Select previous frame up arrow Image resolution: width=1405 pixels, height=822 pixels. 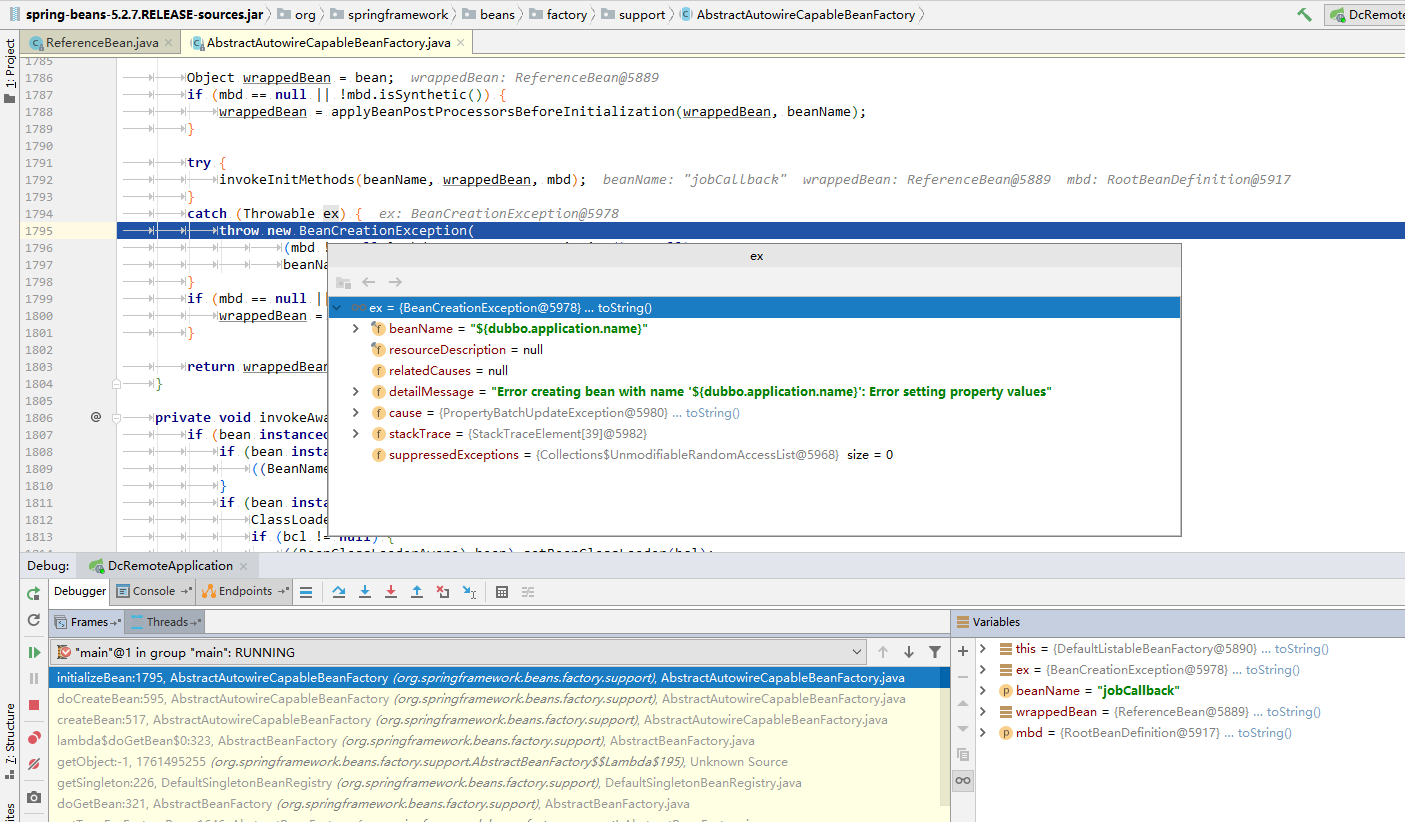pos(883,652)
